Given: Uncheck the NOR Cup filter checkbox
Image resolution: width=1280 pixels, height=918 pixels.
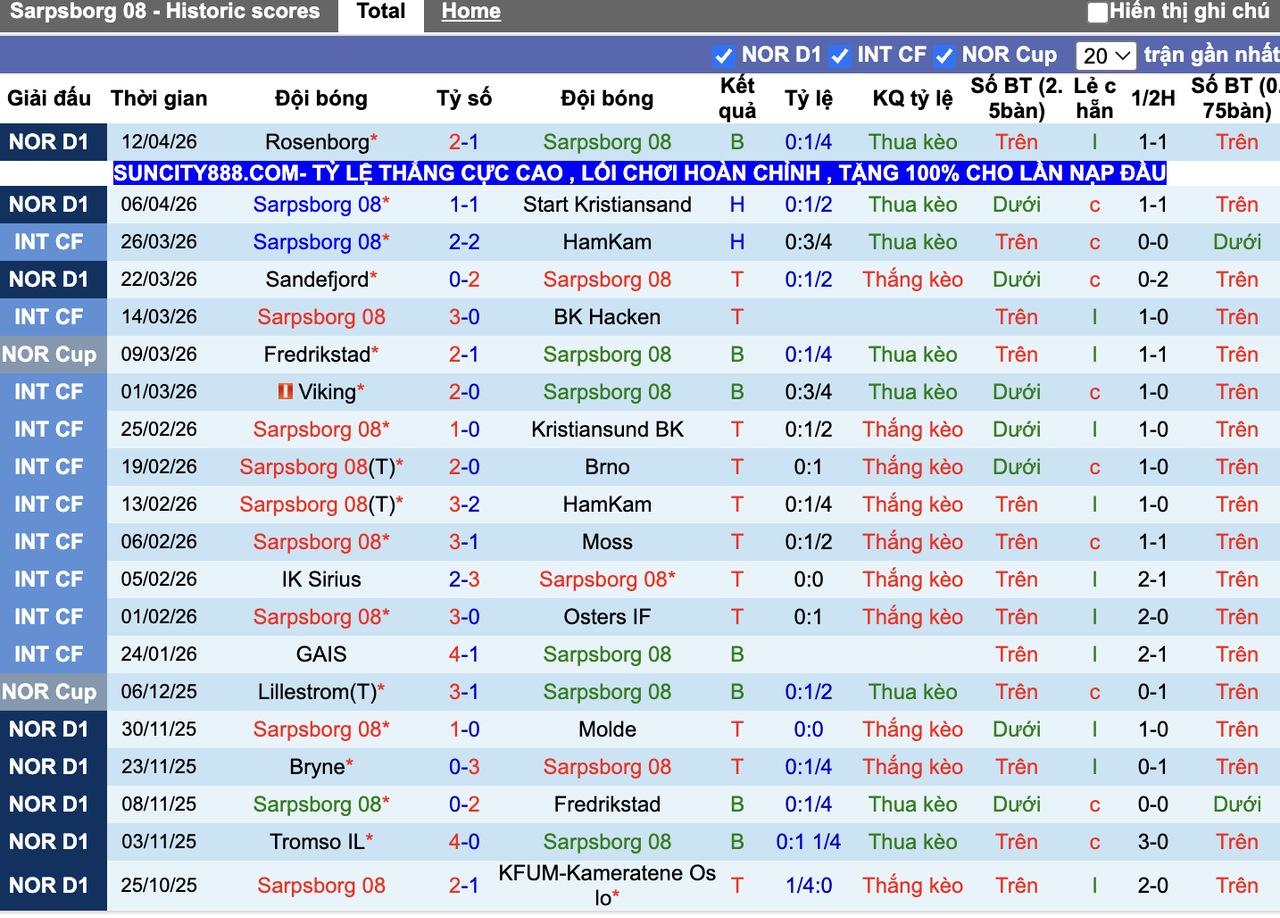Looking at the screenshot, I should (944, 56).
